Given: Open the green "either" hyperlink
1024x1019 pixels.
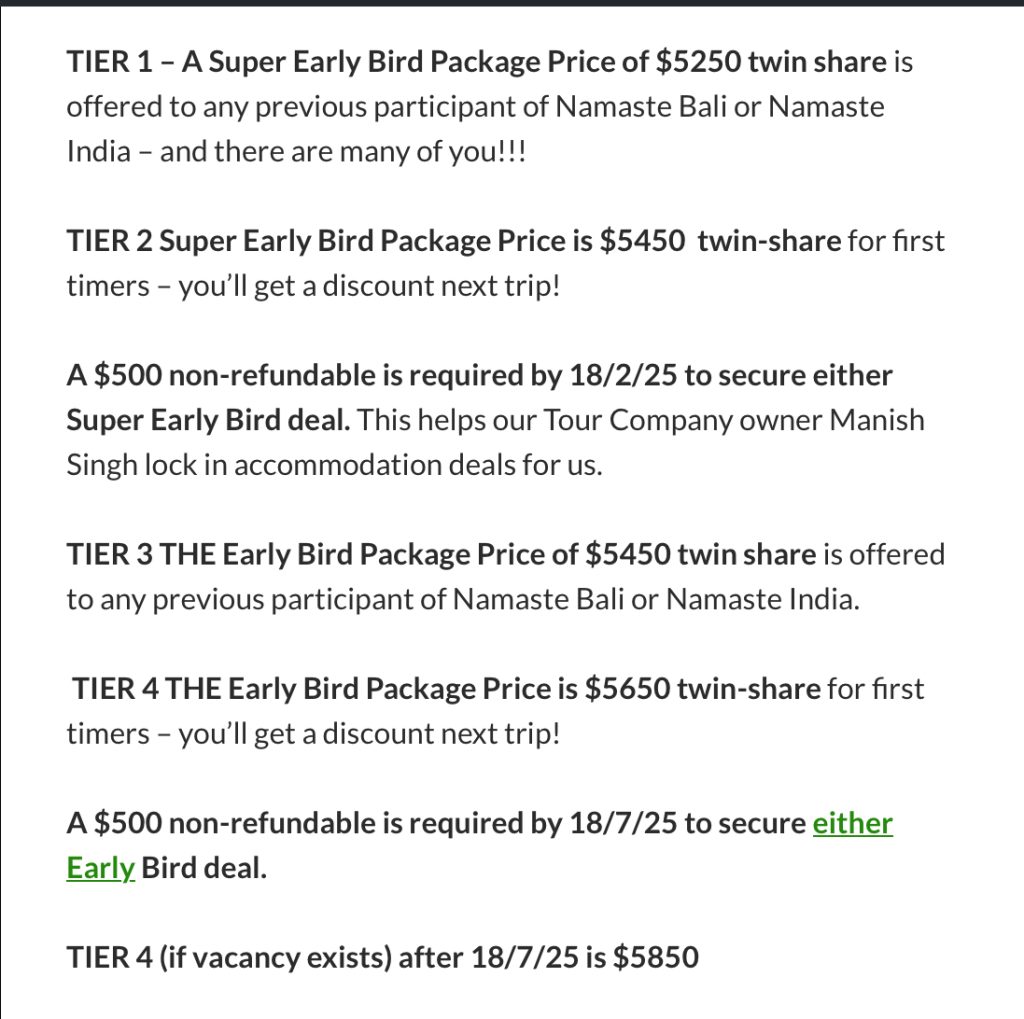Looking at the screenshot, I should click(x=852, y=824).
